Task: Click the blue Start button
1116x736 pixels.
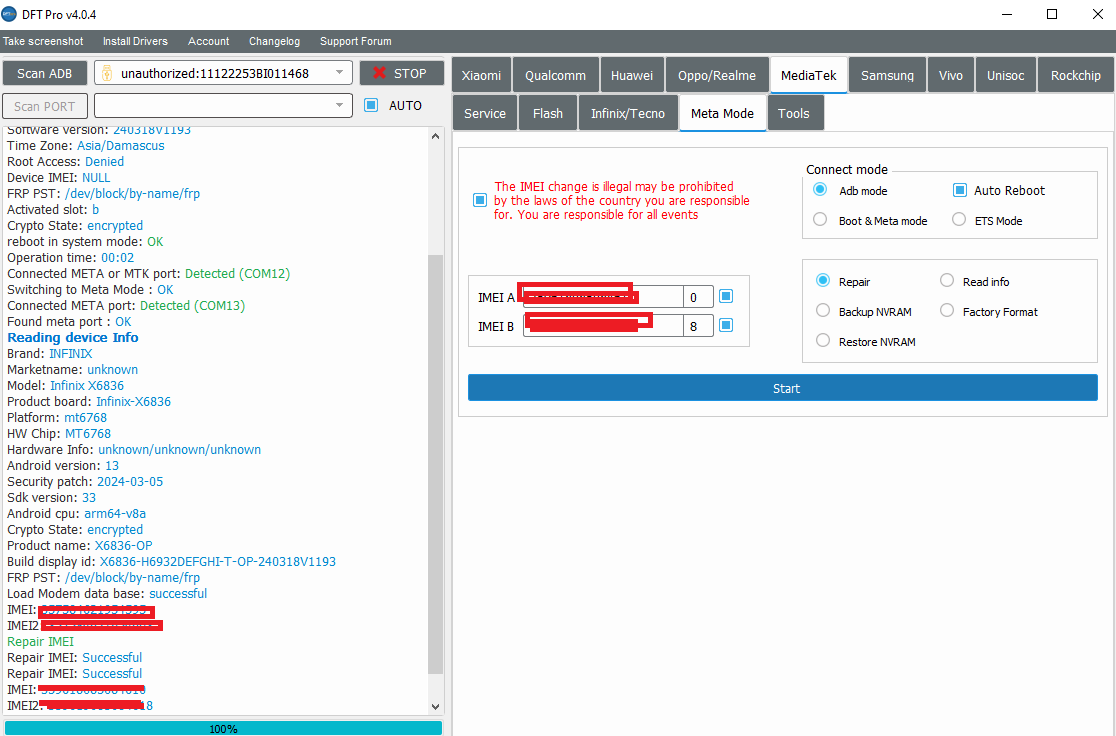Action: click(x=782, y=388)
